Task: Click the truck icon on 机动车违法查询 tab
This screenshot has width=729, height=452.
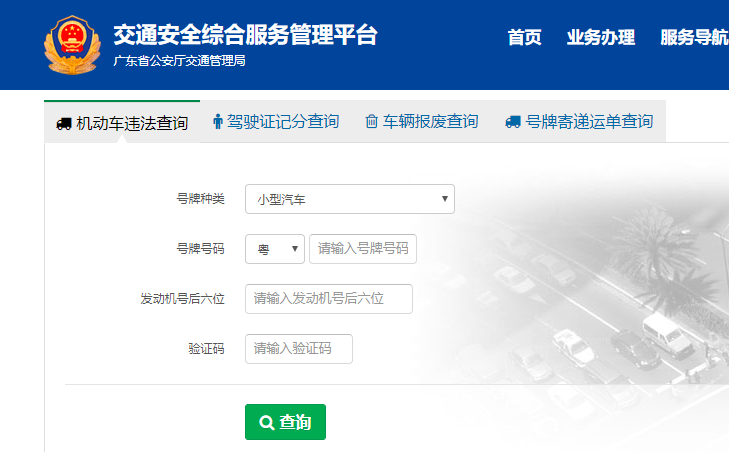Action: (x=64, y=124)
